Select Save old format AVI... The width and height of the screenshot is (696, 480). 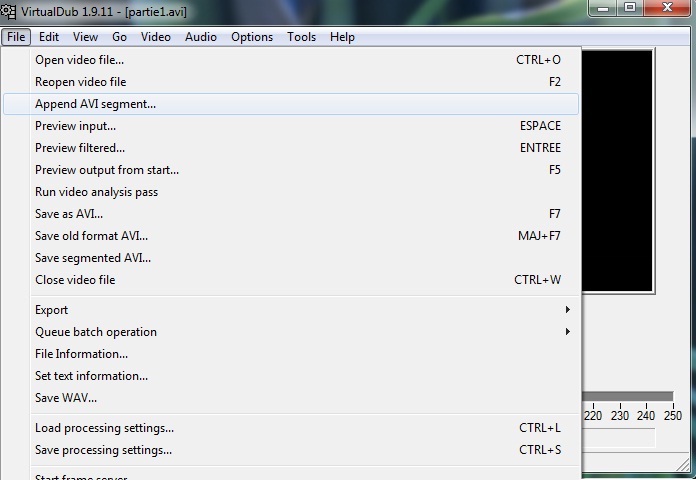point(291,236)
